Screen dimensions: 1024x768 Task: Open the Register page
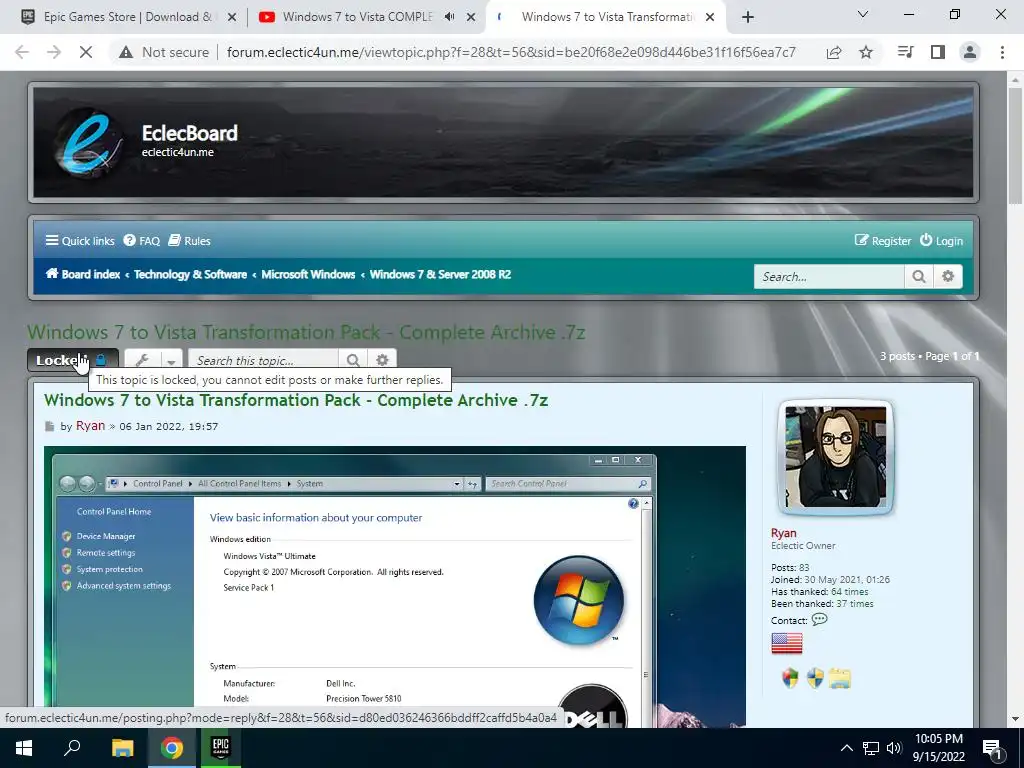coord(883,241)
